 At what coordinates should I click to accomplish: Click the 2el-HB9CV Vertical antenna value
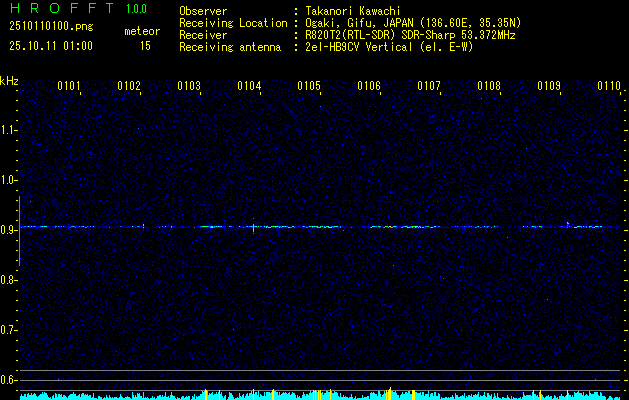tap(390, 47)
